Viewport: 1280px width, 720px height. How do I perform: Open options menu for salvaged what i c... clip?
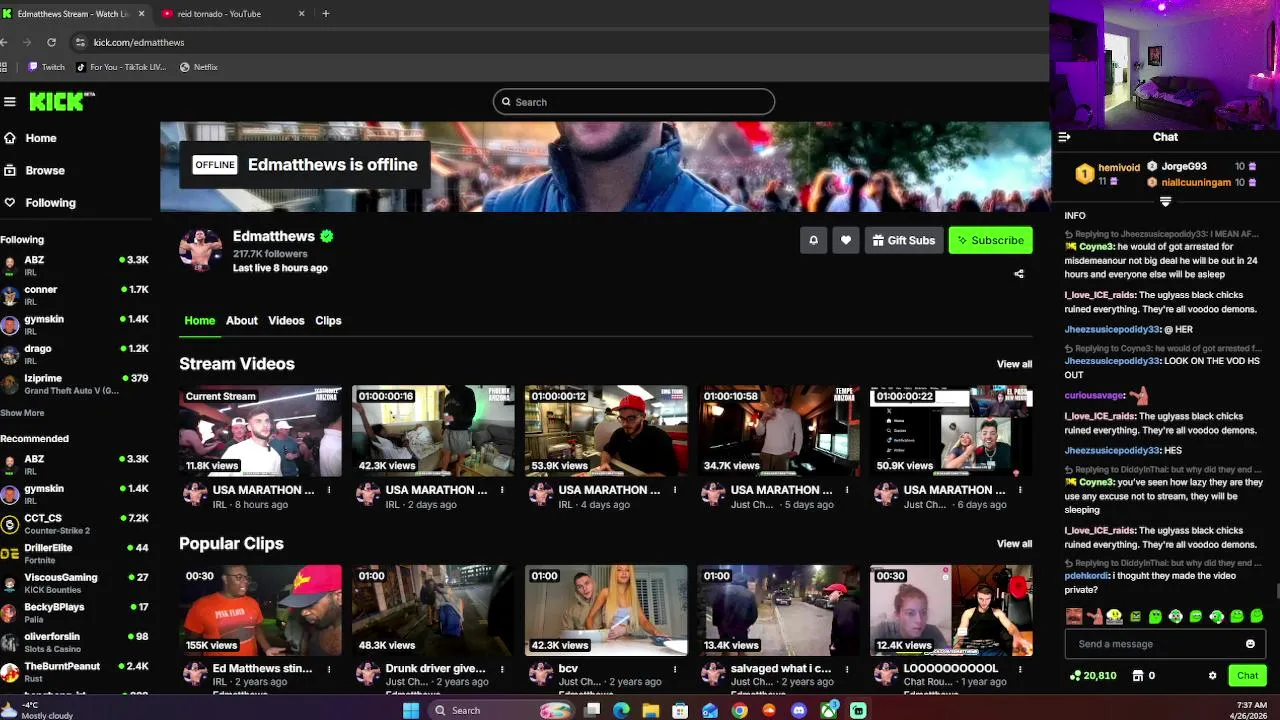click(847, 669)
